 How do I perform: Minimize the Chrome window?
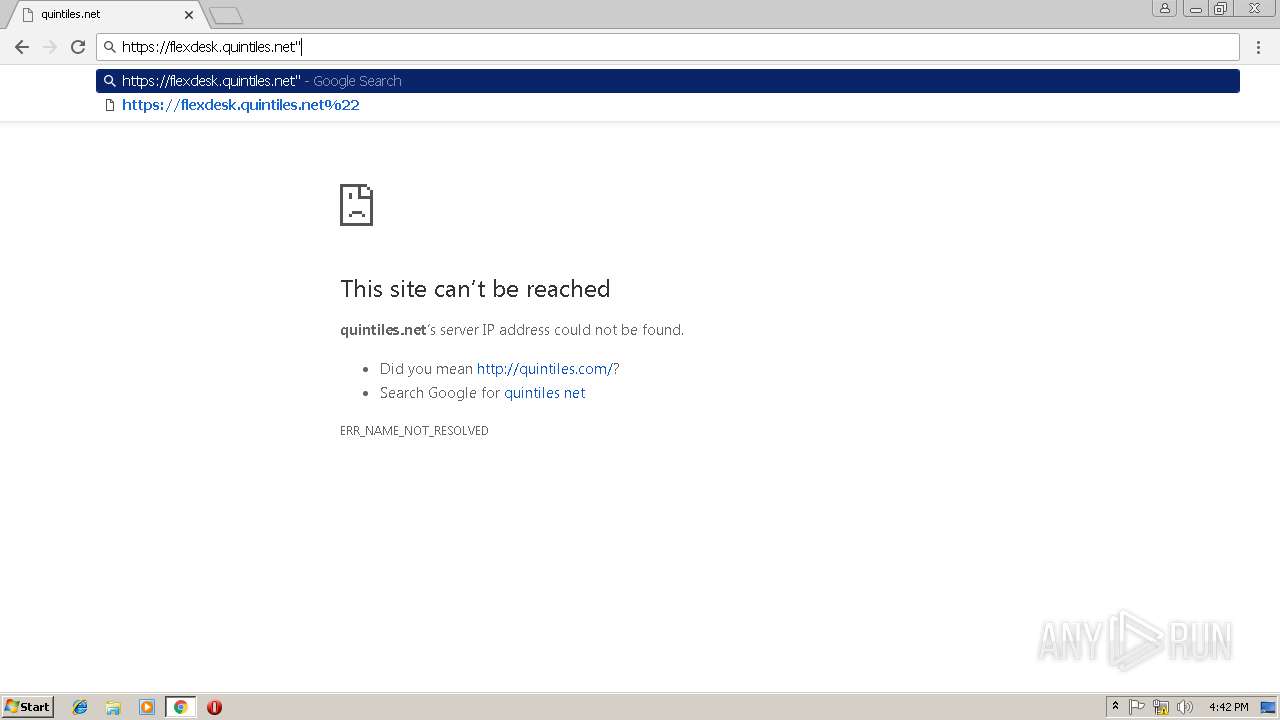[x=1195, y=8]
